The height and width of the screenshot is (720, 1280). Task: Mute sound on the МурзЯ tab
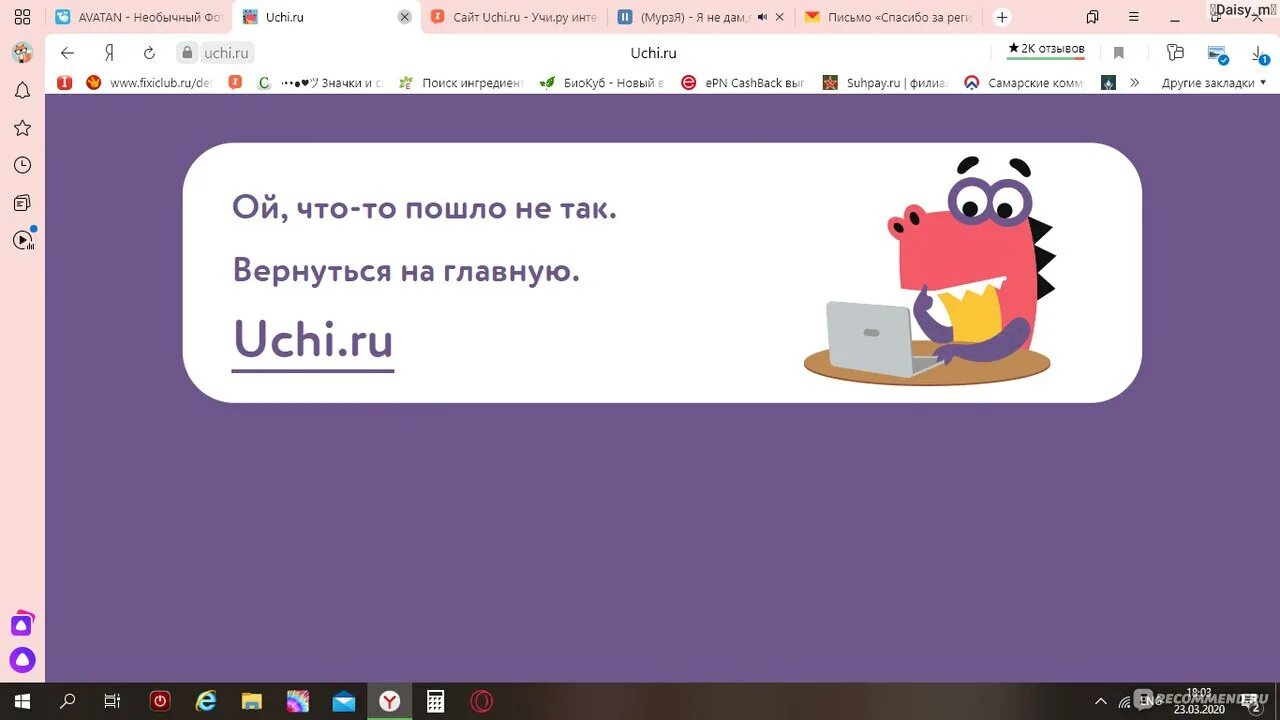coord(763,17)
